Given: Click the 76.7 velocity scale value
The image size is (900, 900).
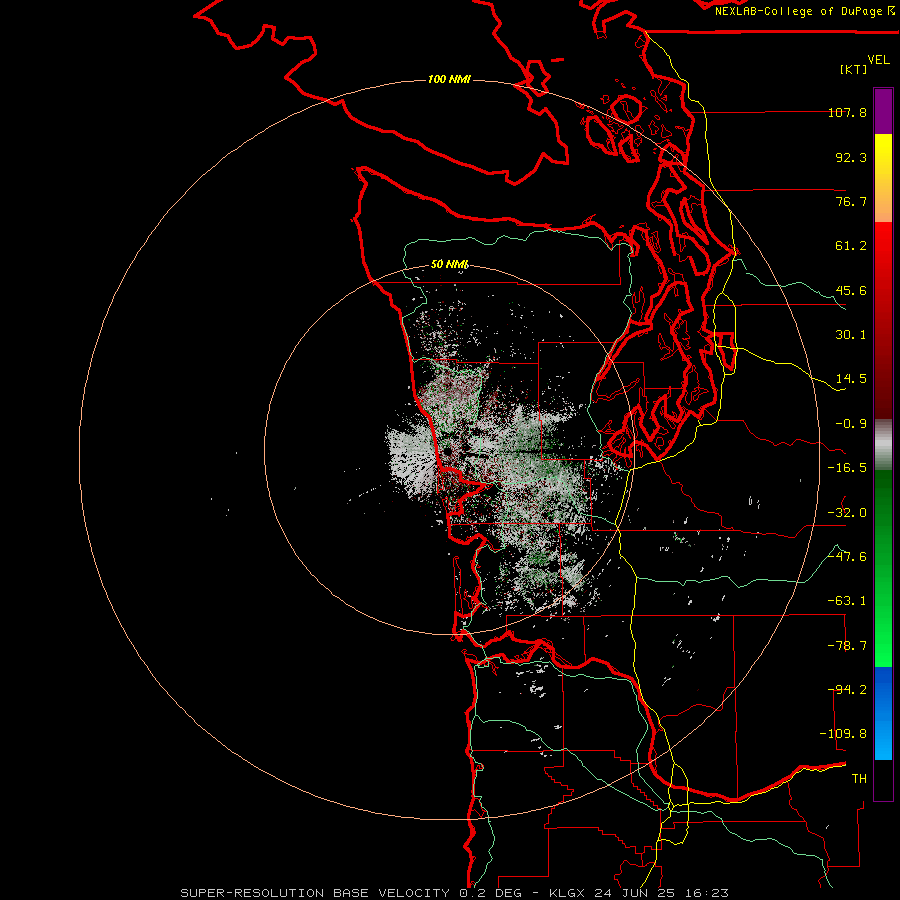Looking at the screenshot, I should [851, 201].
